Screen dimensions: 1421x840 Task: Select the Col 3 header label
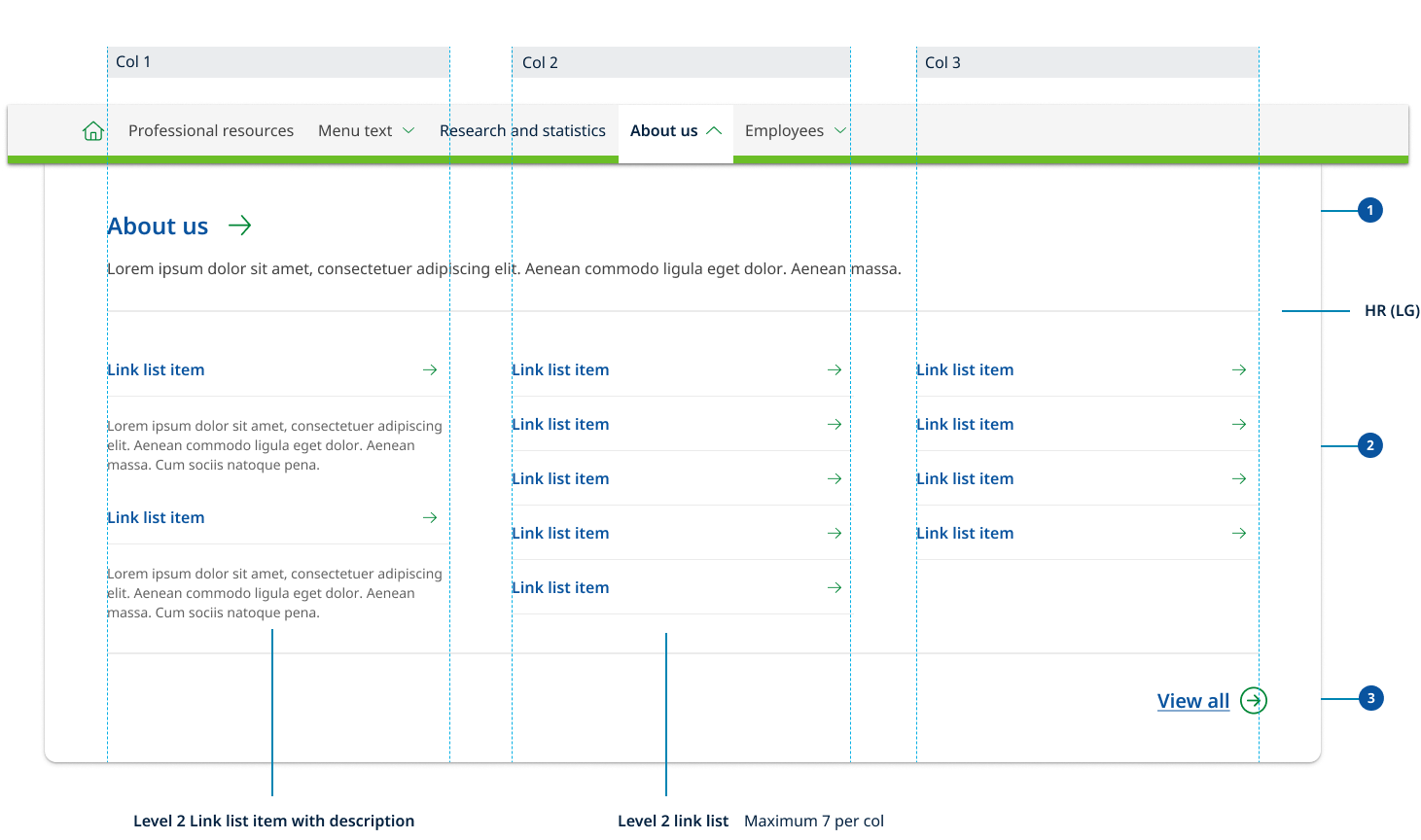coord(942,63)
